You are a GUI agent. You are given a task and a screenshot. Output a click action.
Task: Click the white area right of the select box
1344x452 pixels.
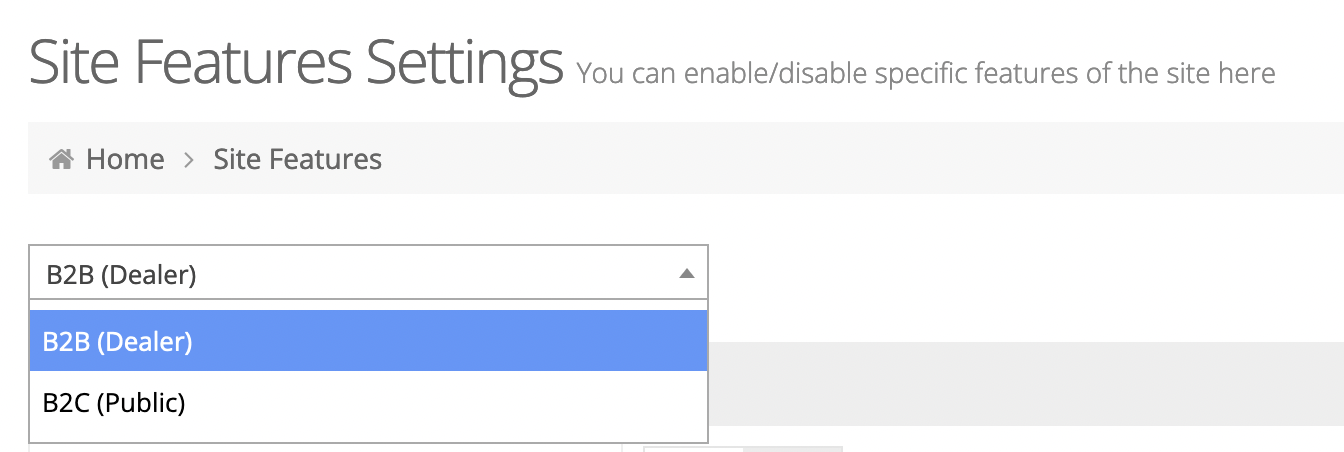point(1000,273)
